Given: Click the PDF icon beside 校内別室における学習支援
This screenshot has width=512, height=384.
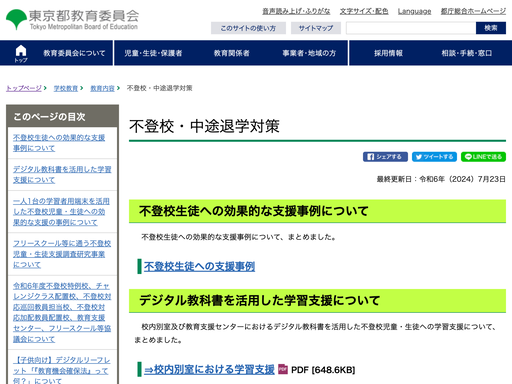Looking at the screenshot, I should 283,369.
